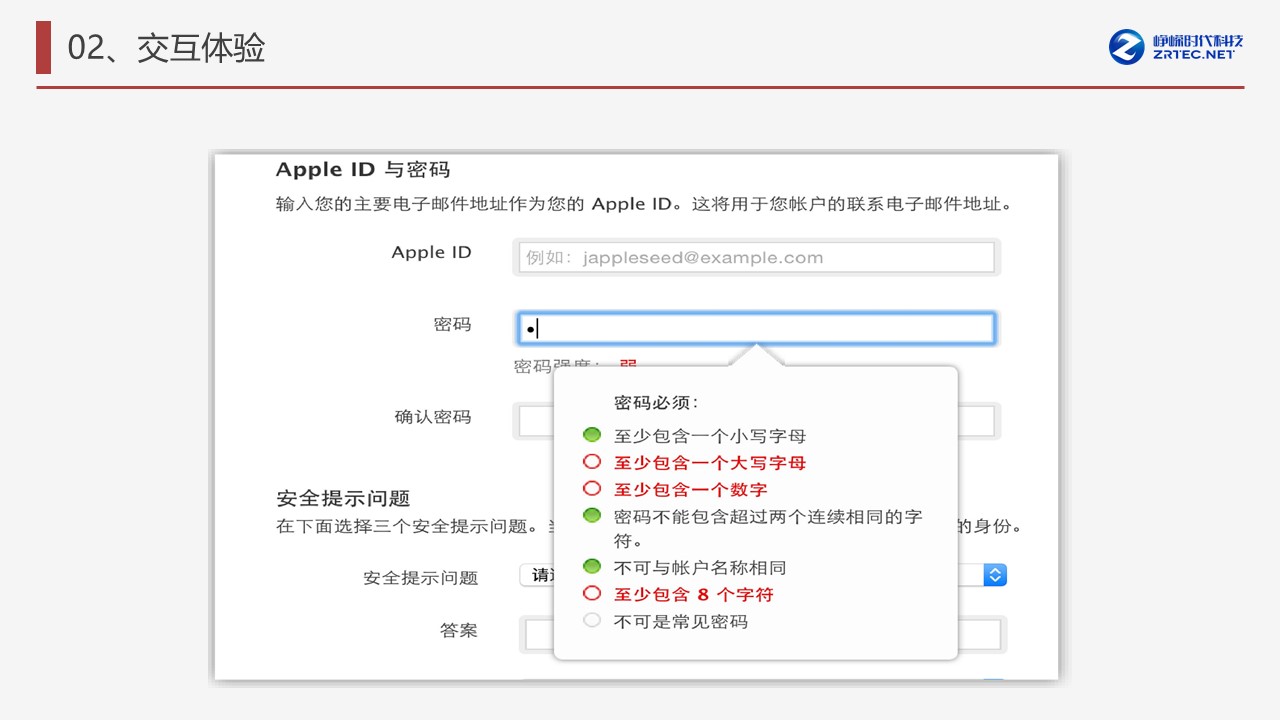Click the 安全提示问题 section heading
Screen dimensions: 1280x720
[x=343, y=498]
